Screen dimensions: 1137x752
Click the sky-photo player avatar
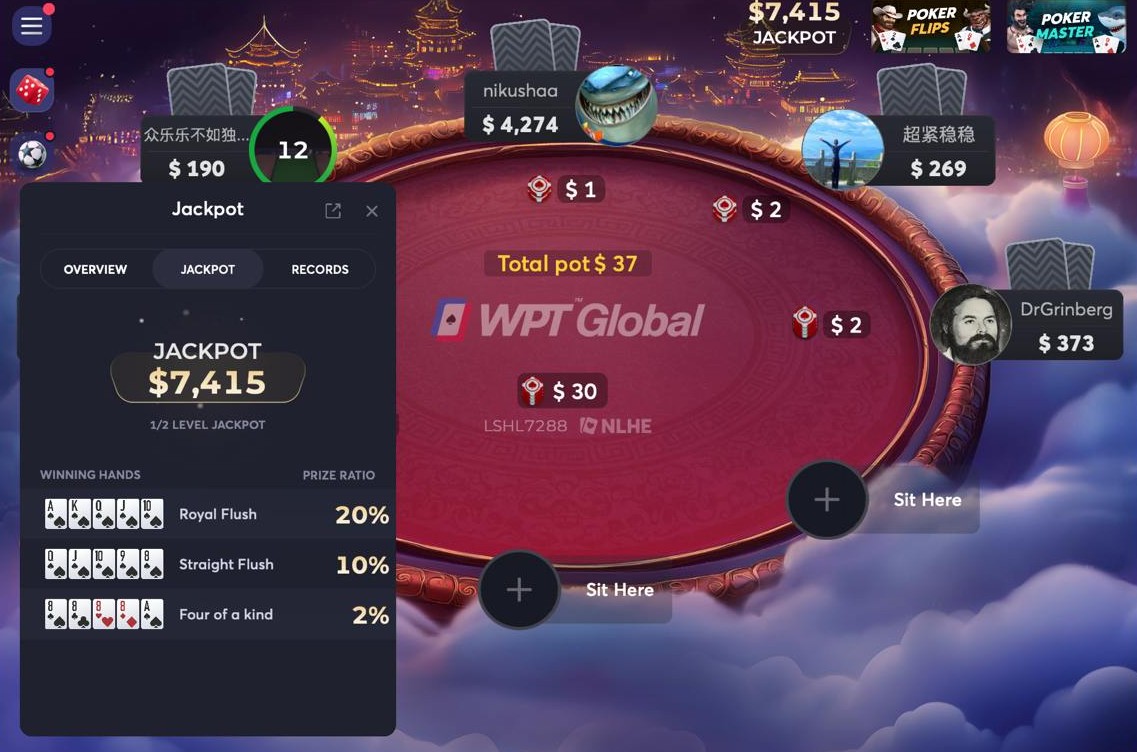click(x=842, y=149)
